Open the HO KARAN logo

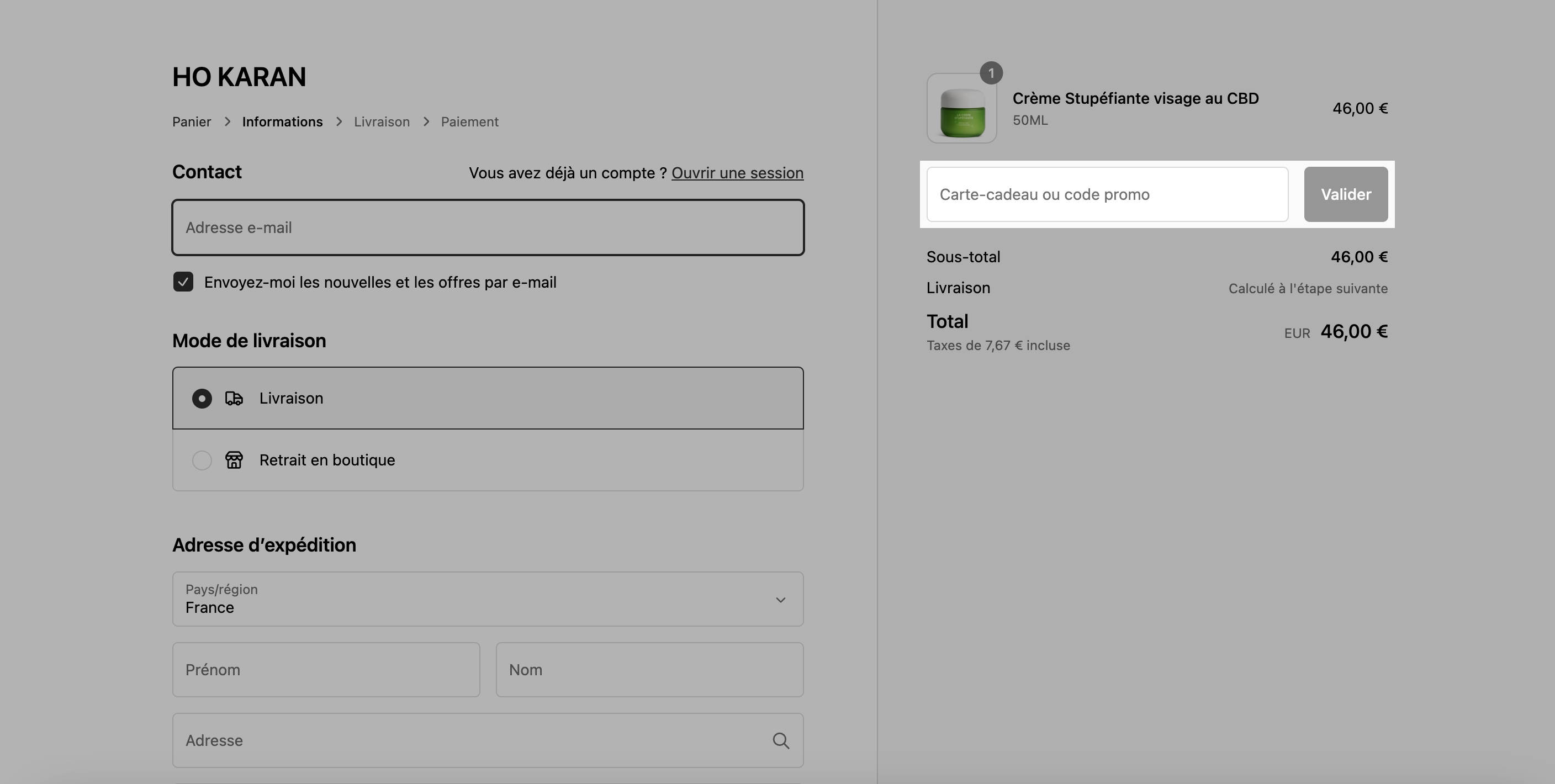click(239, 77)
